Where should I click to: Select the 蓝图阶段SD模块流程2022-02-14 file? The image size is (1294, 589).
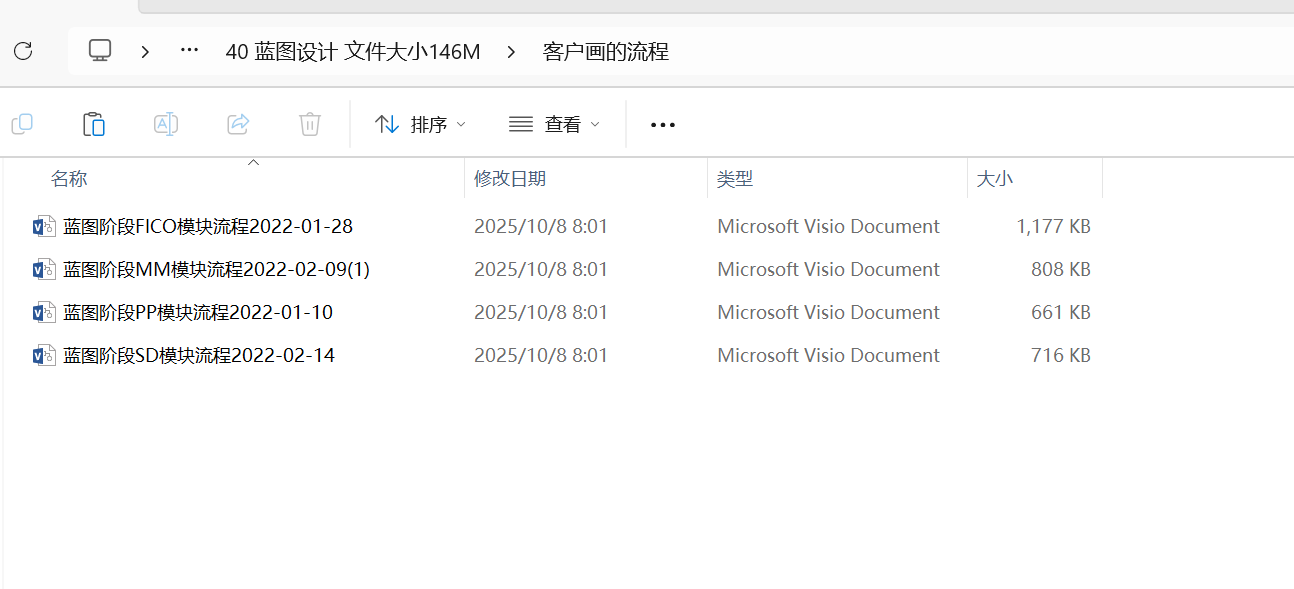199,356
